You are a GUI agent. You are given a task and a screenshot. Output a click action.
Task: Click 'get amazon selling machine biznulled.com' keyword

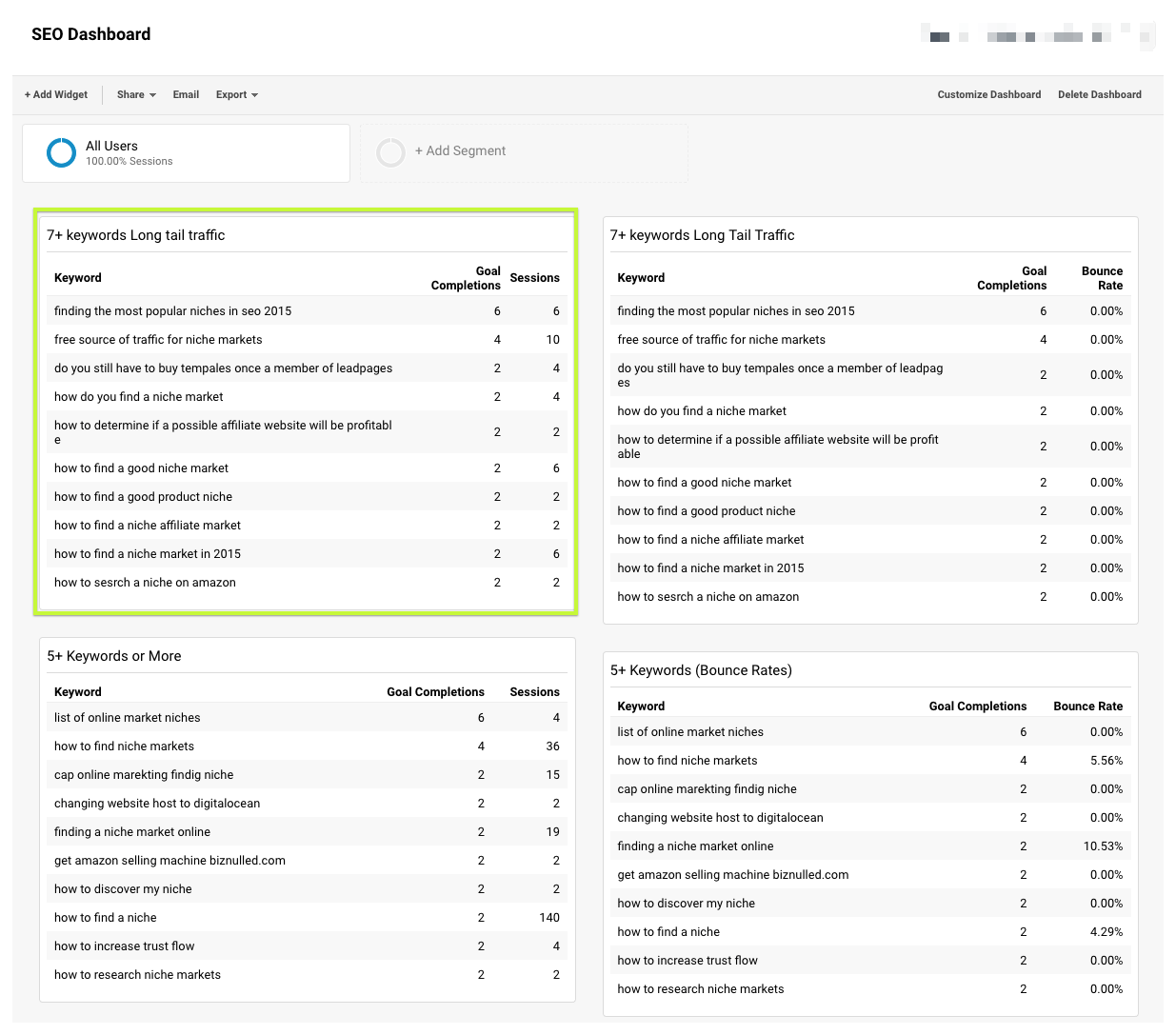[x=169, y=860]
